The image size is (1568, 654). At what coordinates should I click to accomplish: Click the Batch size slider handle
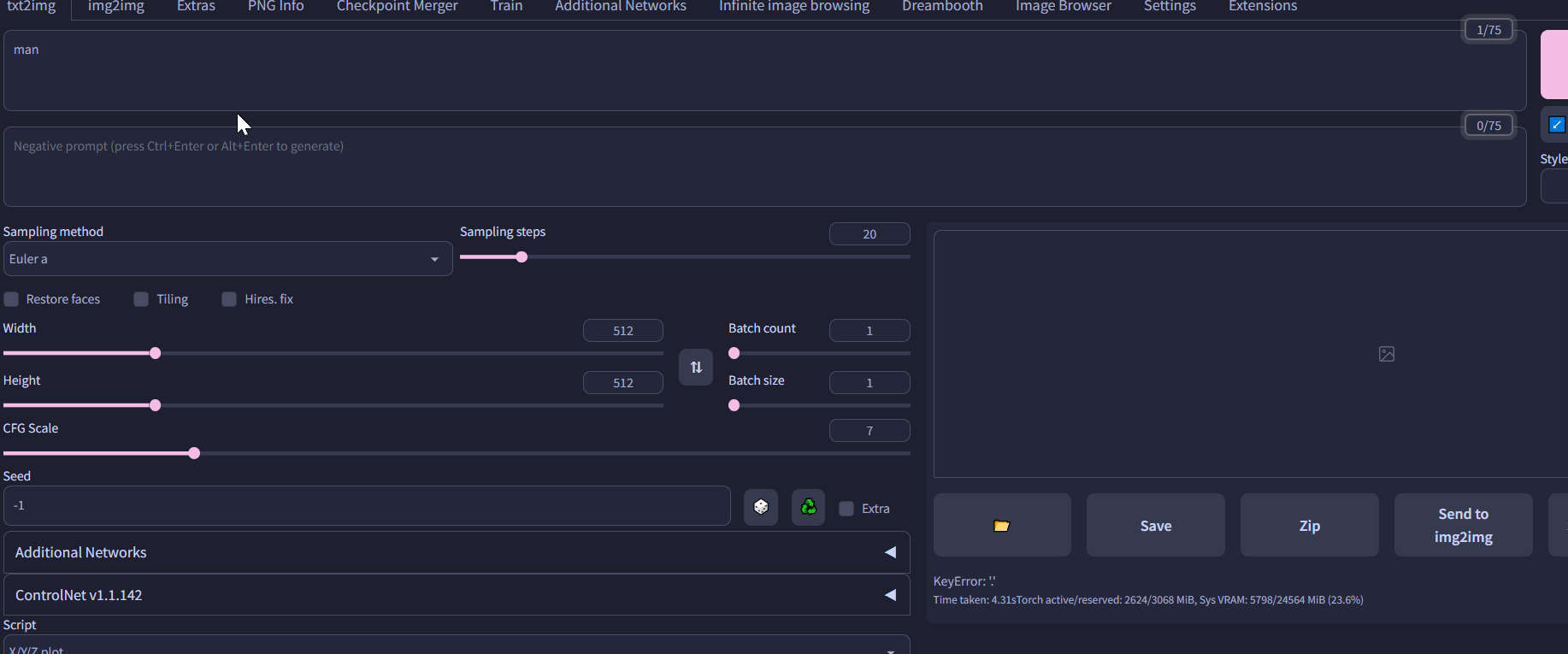(734, 405)
